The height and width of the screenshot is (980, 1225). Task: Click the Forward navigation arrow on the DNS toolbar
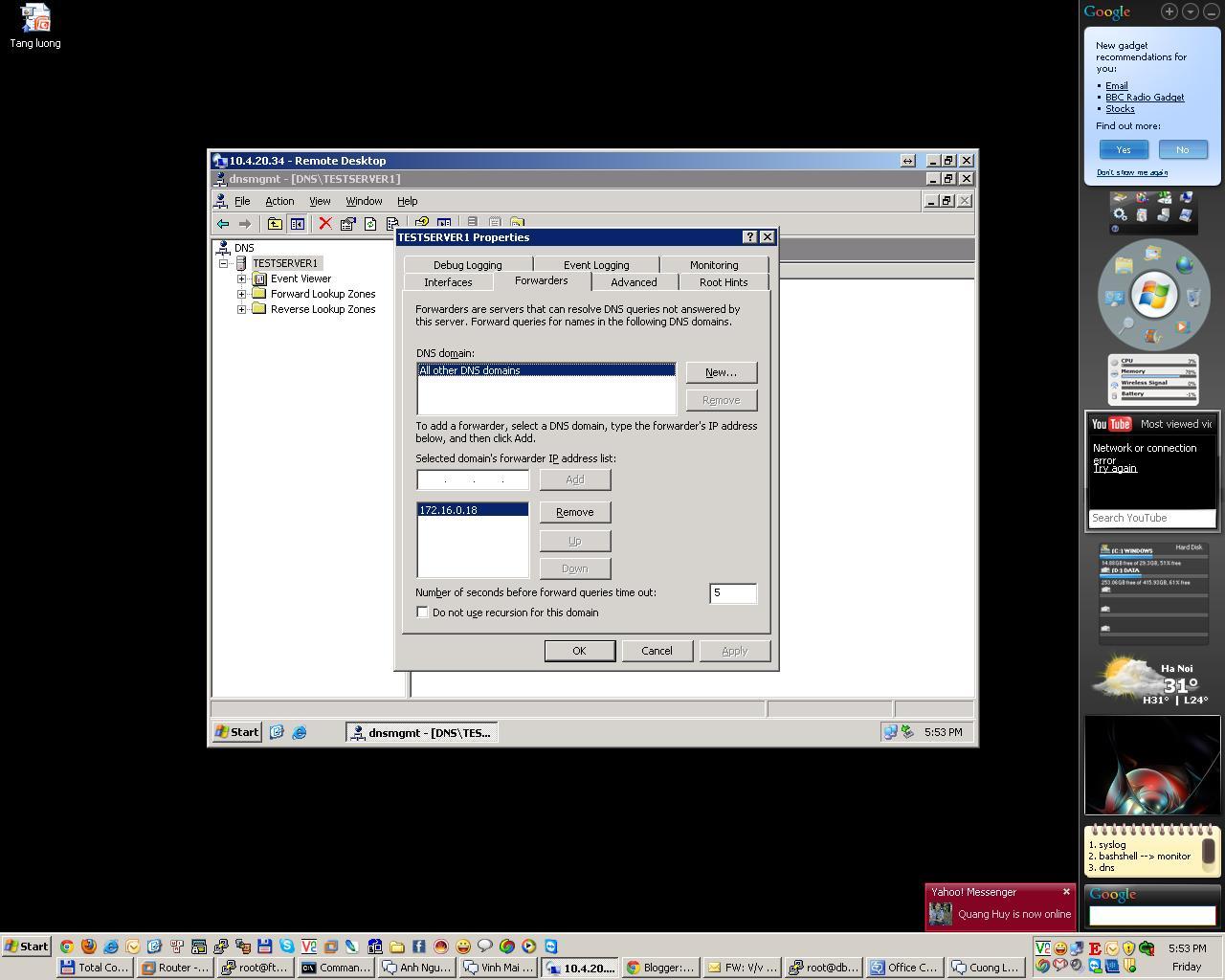[x=246, y=223]
